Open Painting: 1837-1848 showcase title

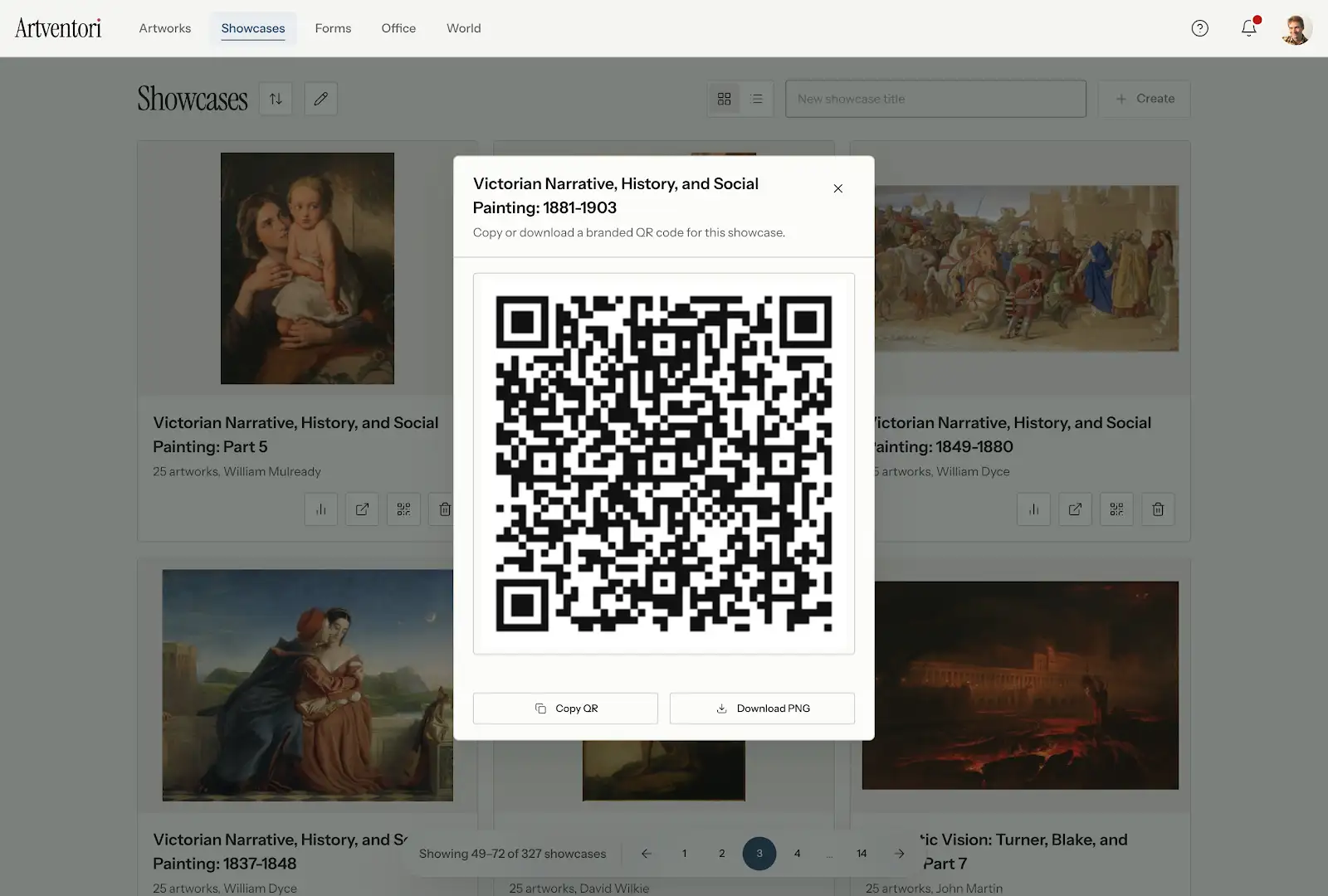pyautogui.click(x=281, y=852)
